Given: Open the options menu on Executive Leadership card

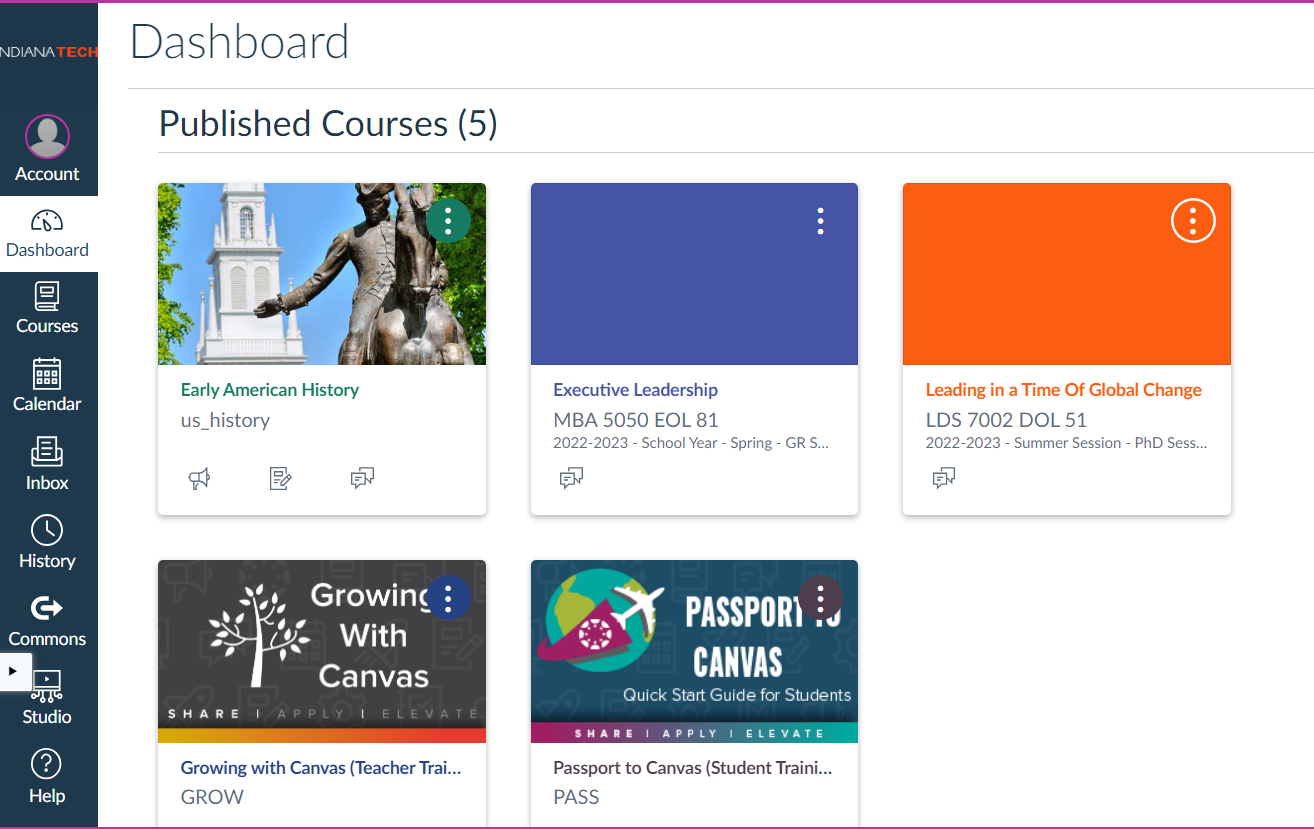Looking at the screenshot, I should click(x=820, y=221).
